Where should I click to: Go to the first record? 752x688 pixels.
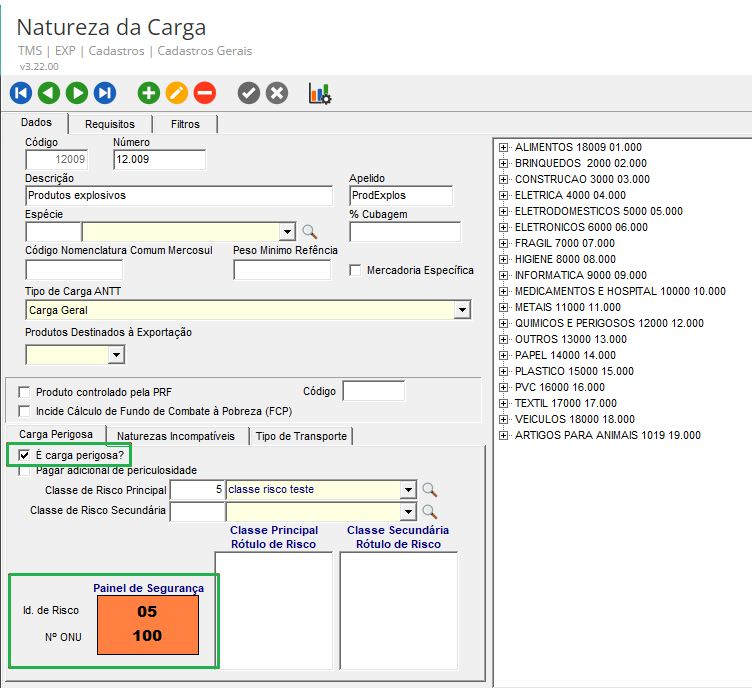21,93
